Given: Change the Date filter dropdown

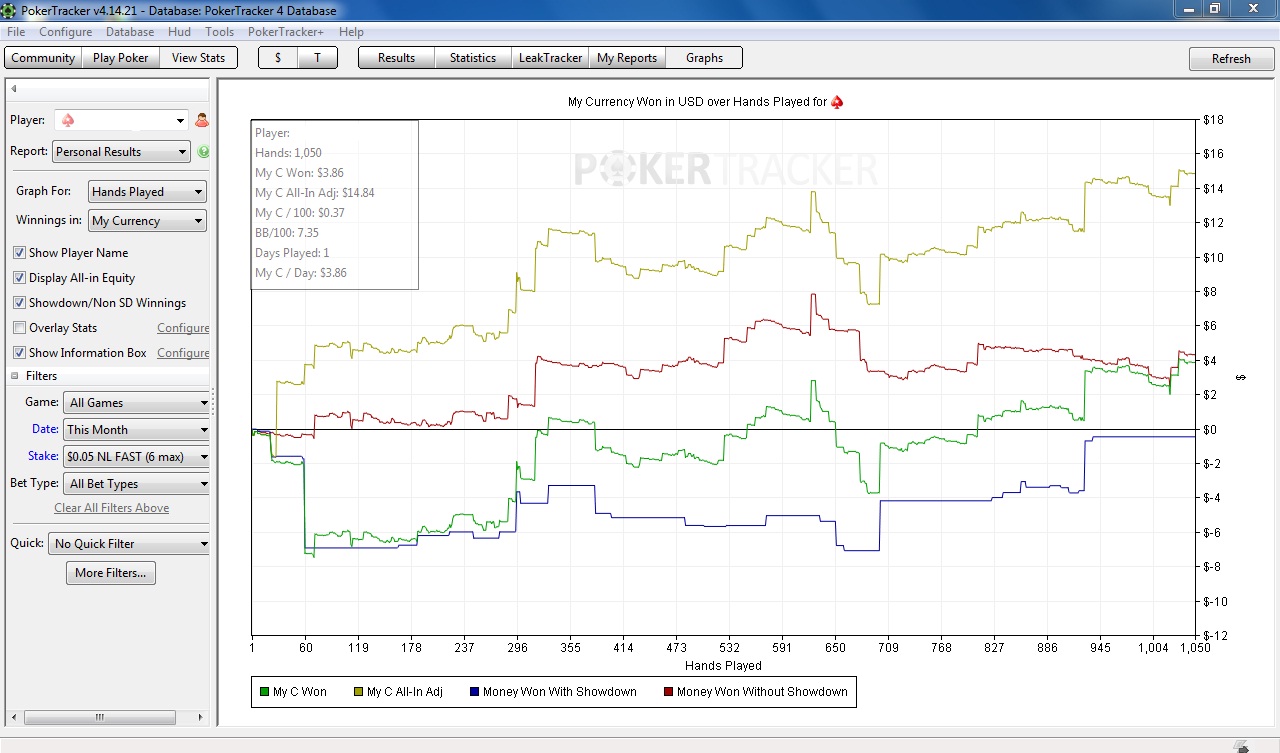Looking at the screenshot, I should [137, 430].
